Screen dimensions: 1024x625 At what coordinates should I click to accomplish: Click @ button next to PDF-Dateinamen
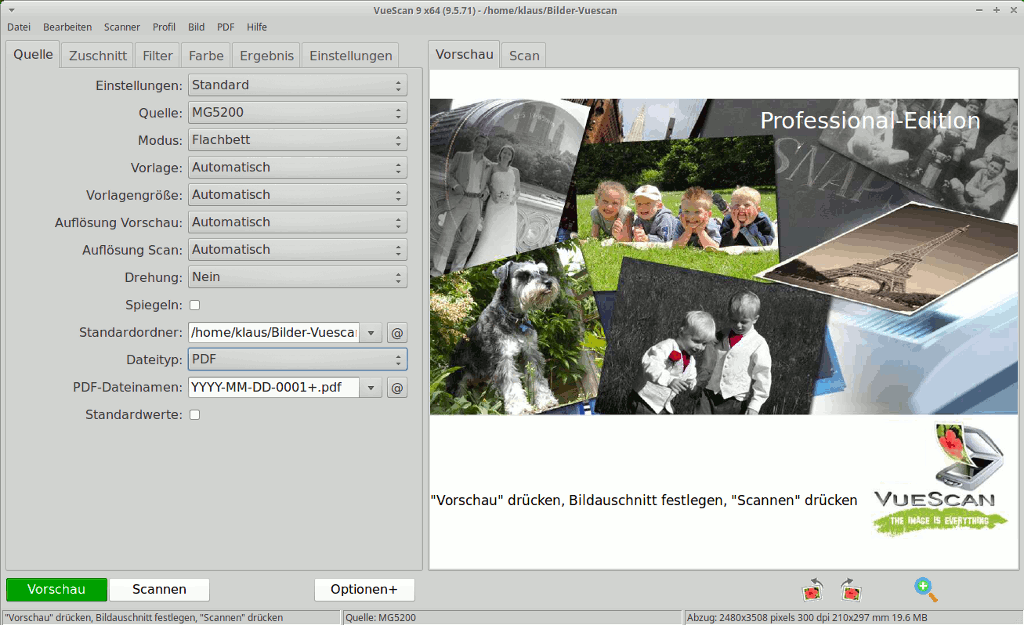pos(397,388)
